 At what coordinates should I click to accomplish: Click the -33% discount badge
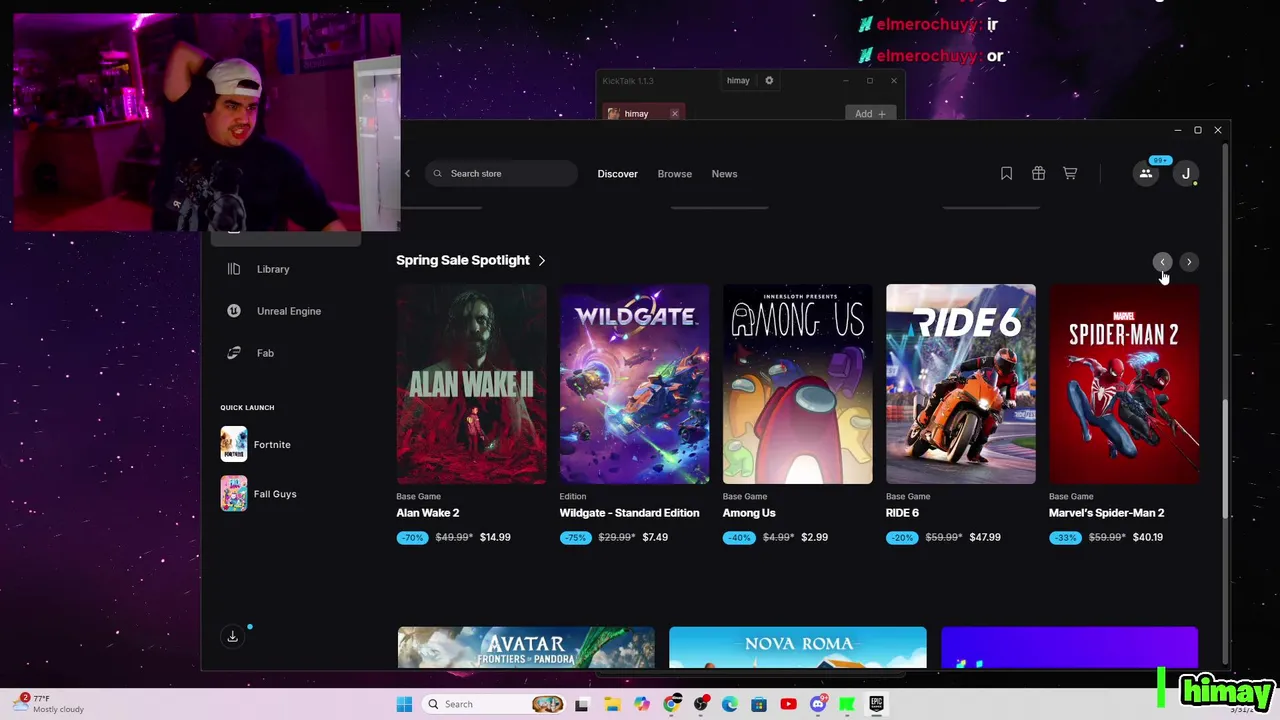click(1065, 538)
